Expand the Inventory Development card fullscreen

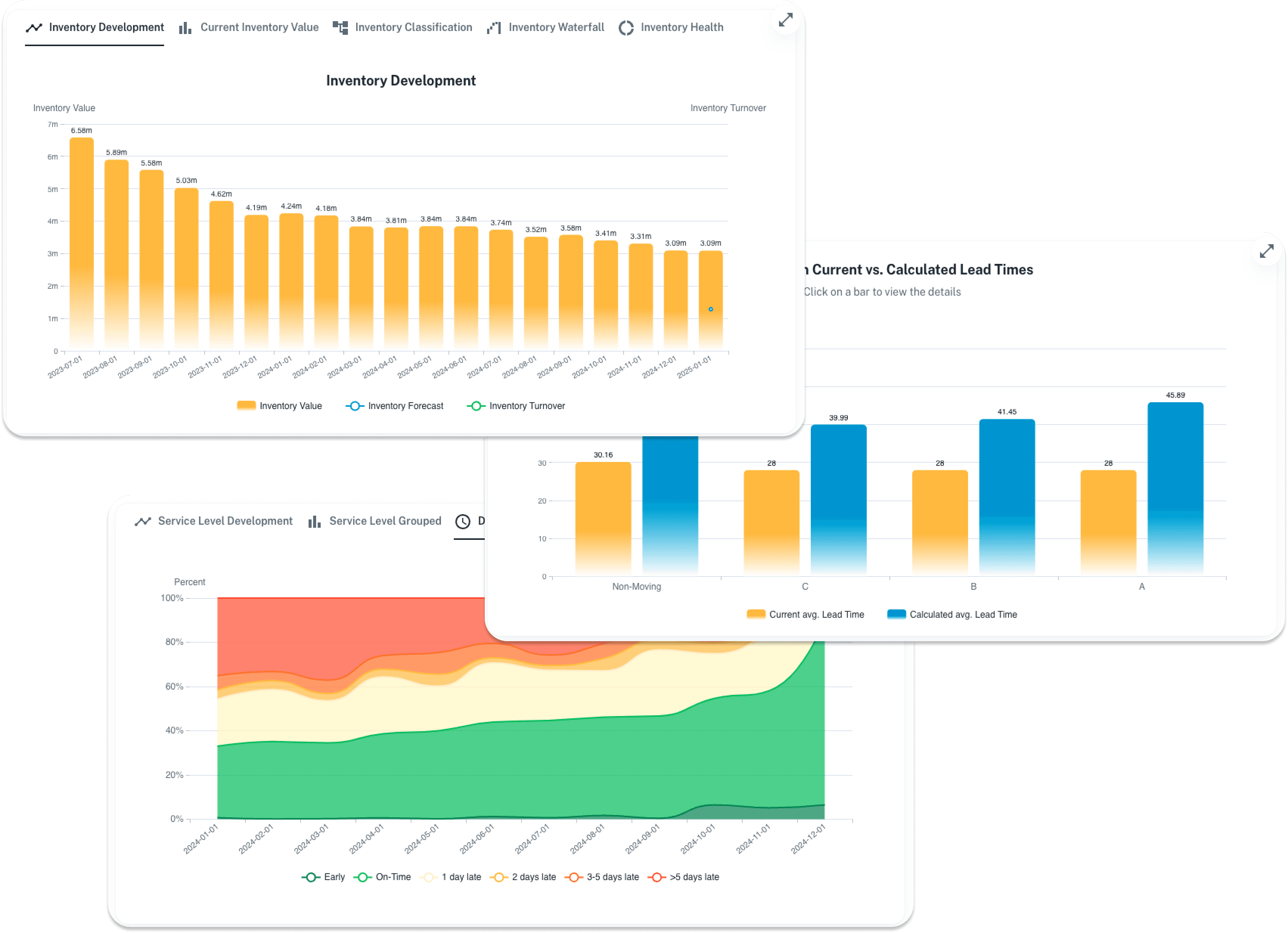785,20
